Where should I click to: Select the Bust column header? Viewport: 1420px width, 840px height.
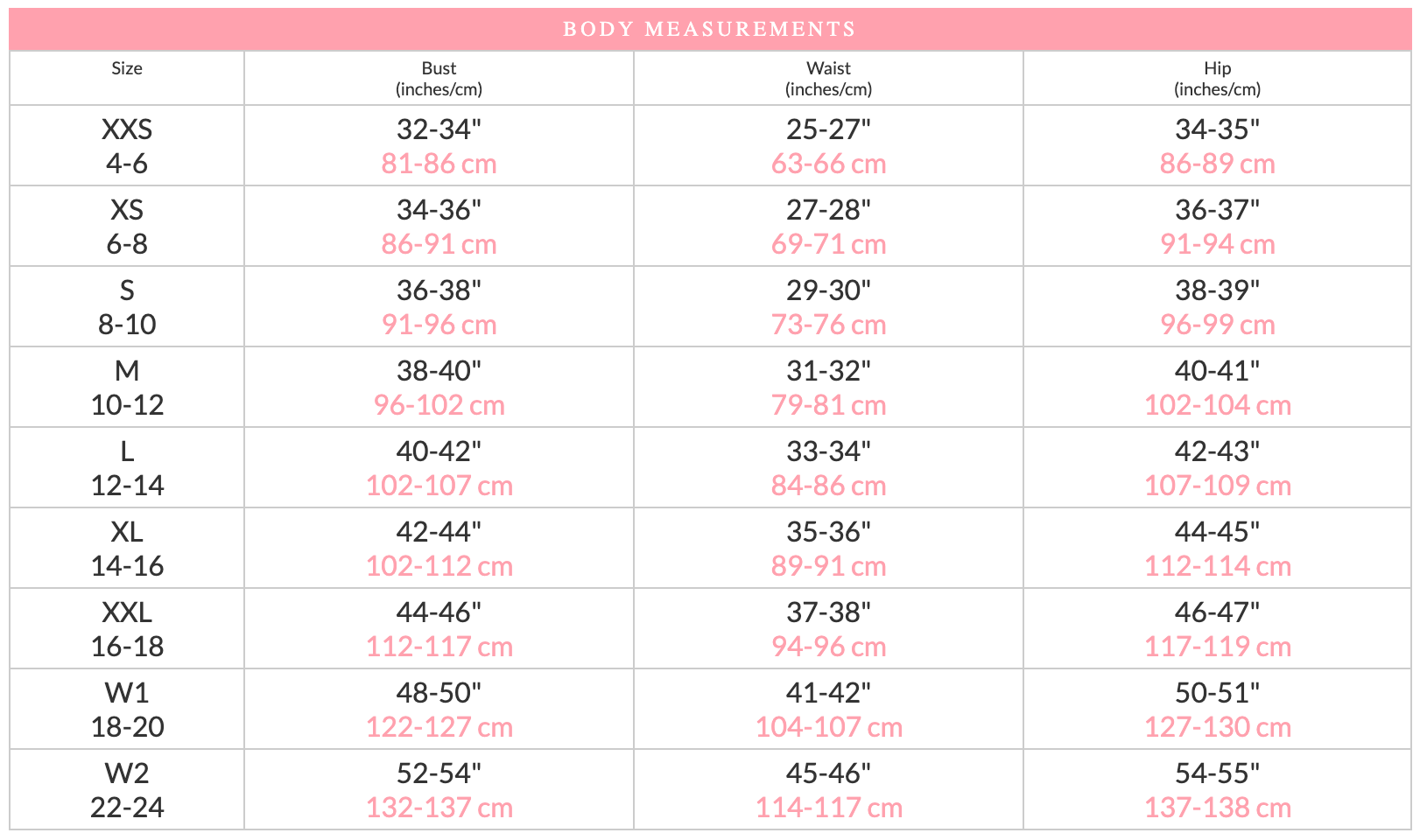439,79
